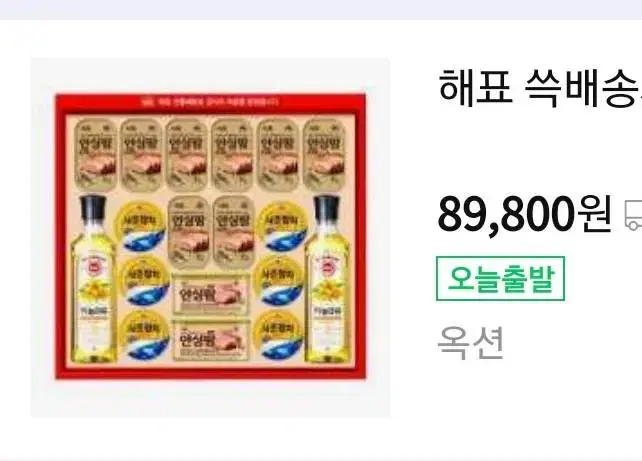
Task: Select the 89,800원 price text
Action: [525, 215]
